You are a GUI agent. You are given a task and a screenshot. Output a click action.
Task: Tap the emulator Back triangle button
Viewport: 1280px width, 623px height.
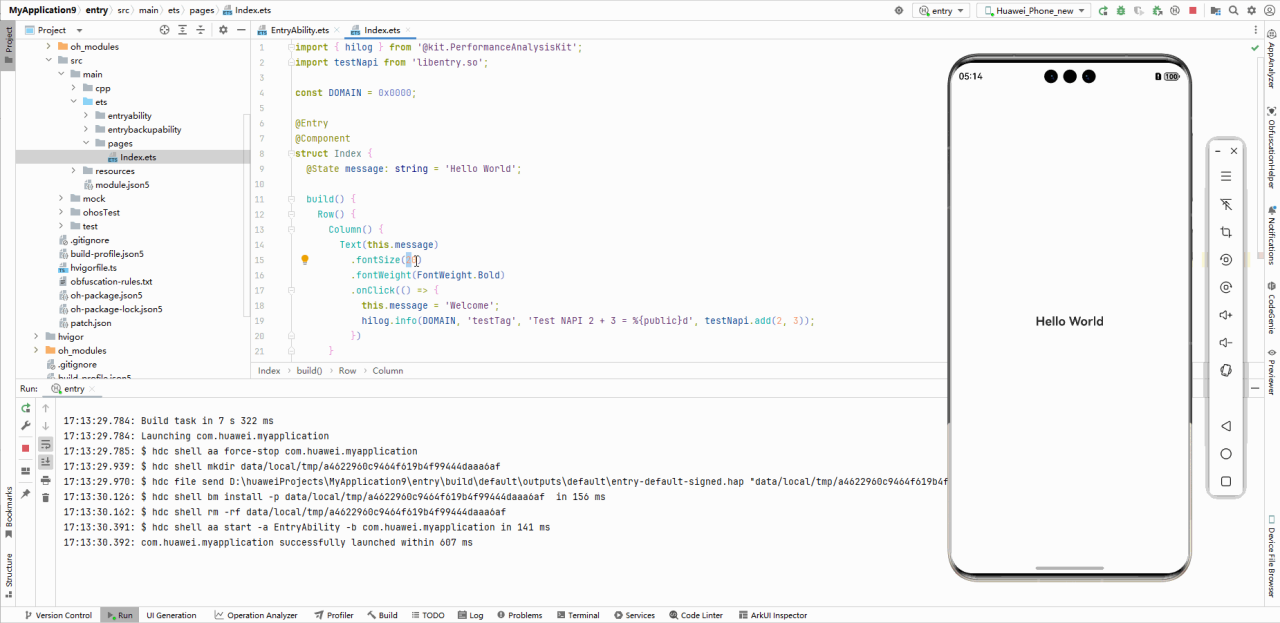[x=1225, y=426]
